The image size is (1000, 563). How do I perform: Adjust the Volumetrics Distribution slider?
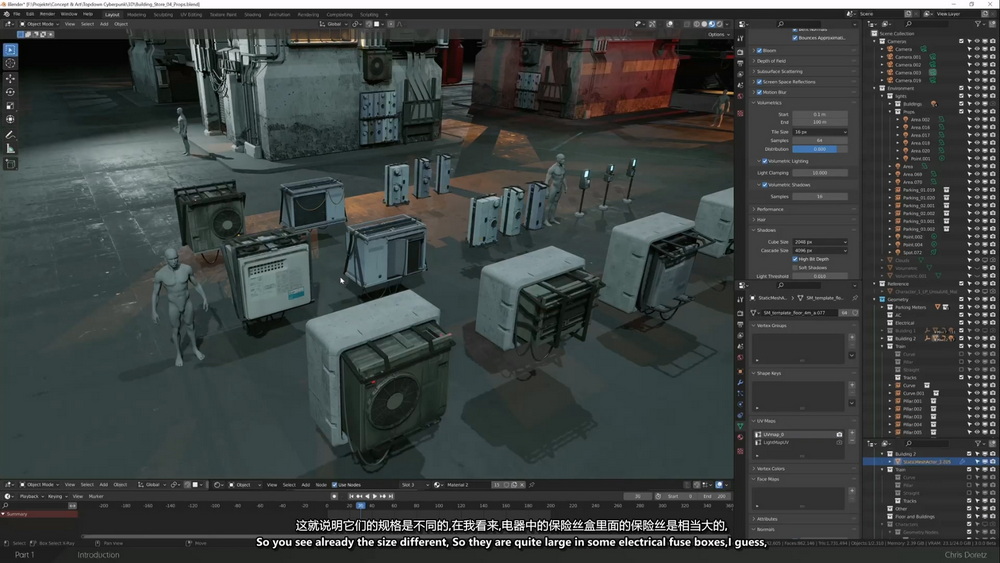pyautogui.click(x=820, y=149)
